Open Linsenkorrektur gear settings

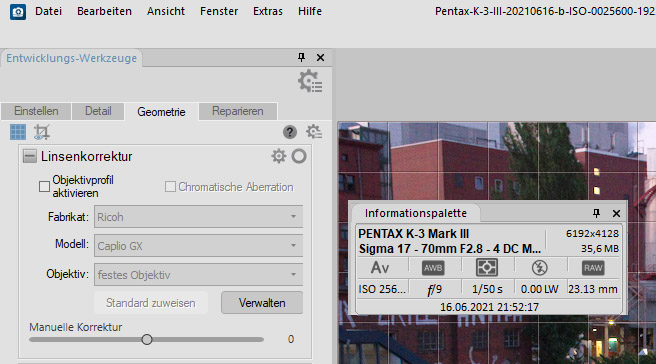tap(279, 156)
